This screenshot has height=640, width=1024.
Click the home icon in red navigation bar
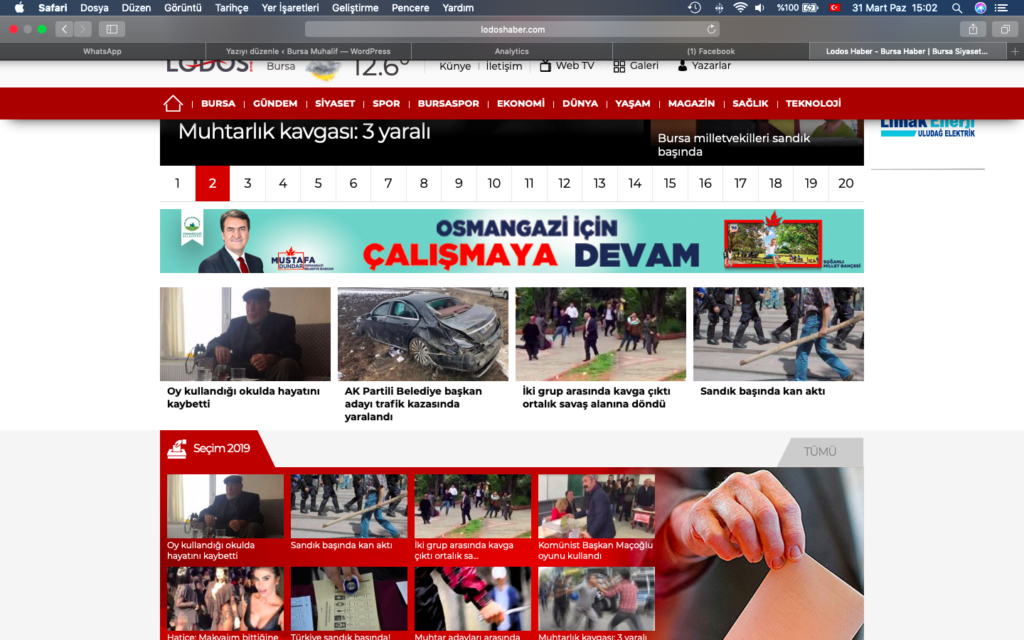click(173, 103)
